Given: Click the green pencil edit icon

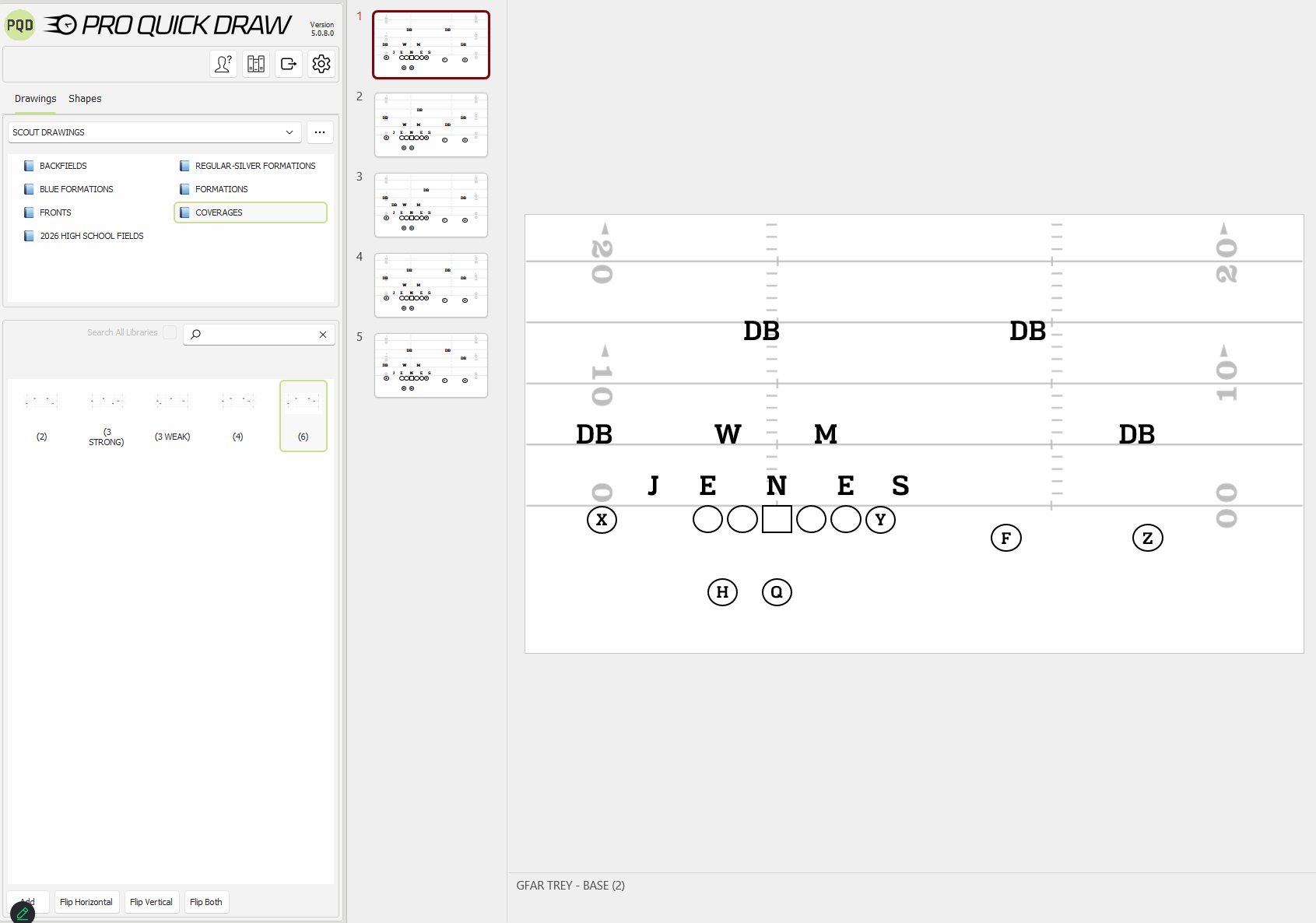Looking at the screenshot, I should tap(22, 913).
